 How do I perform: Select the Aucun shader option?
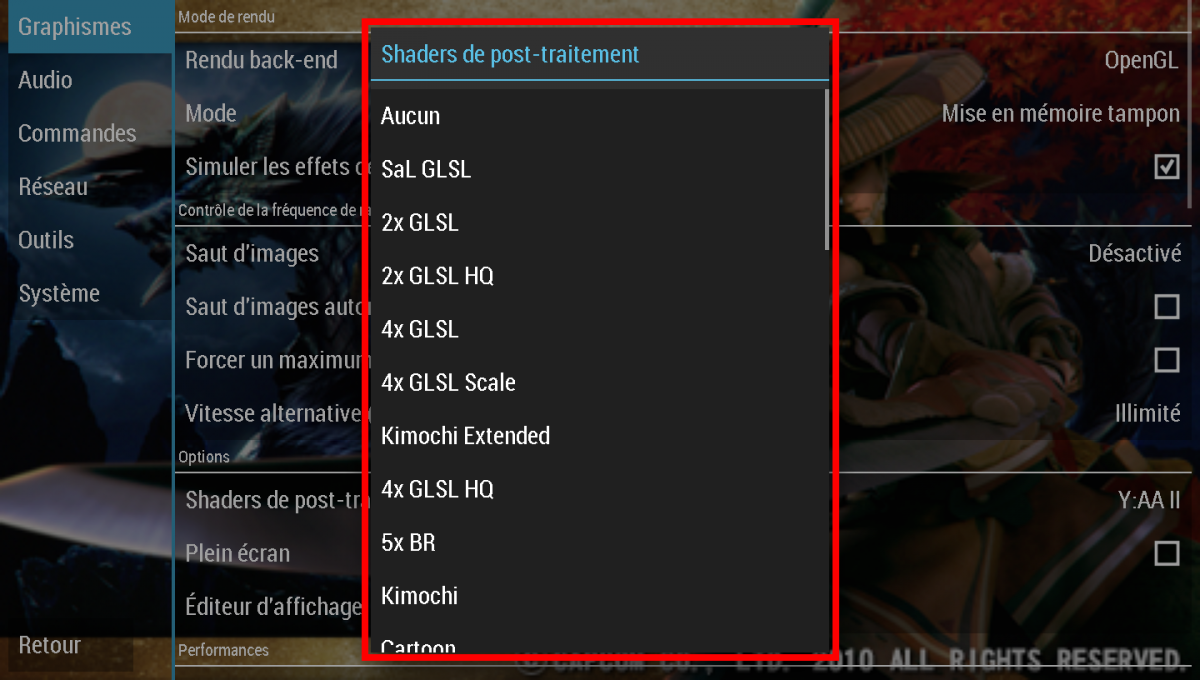tap(599, 116)
